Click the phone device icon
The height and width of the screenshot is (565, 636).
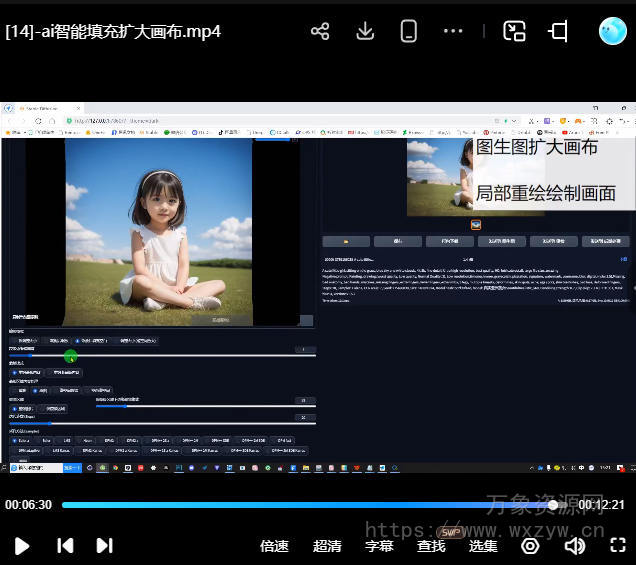(408, 31)
